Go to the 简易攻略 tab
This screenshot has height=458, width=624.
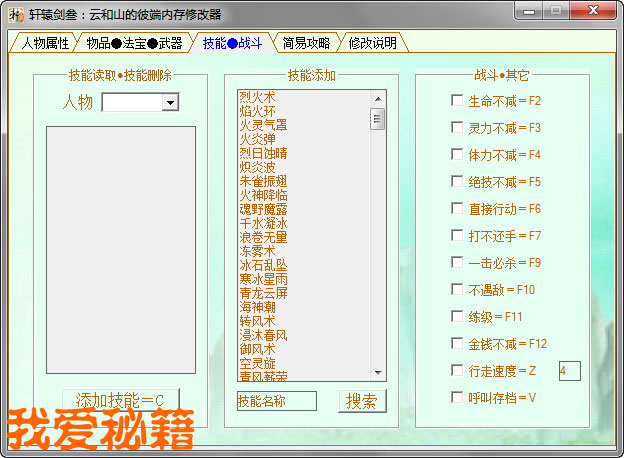pos(306,43)
